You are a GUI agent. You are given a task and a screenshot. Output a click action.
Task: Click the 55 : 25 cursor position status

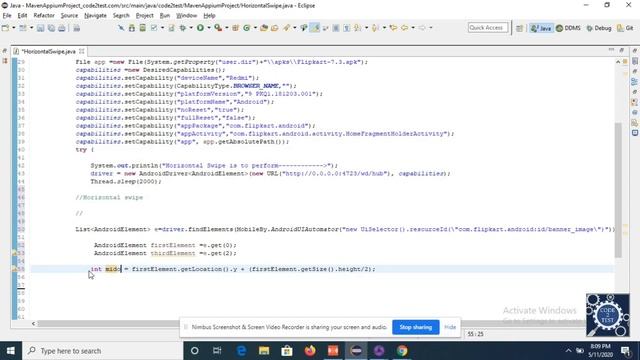(x=475, y=334)
